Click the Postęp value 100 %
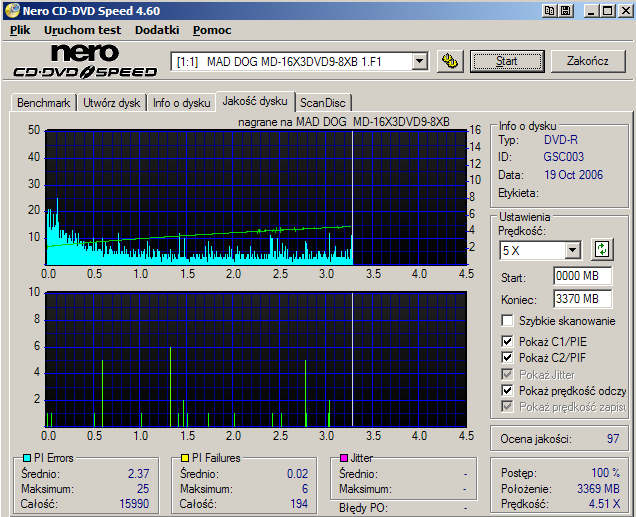636x517 pixels. click(x=606, y=473)
